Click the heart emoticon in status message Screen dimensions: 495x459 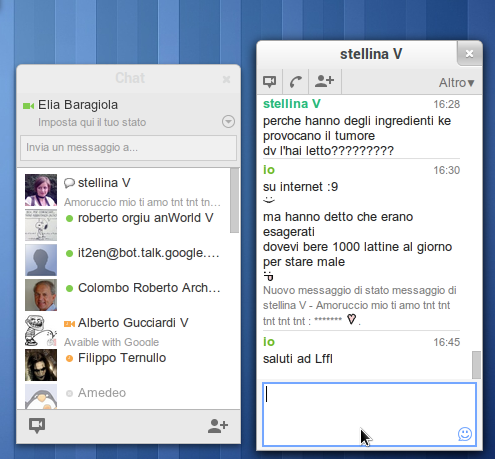click(351, 319)
